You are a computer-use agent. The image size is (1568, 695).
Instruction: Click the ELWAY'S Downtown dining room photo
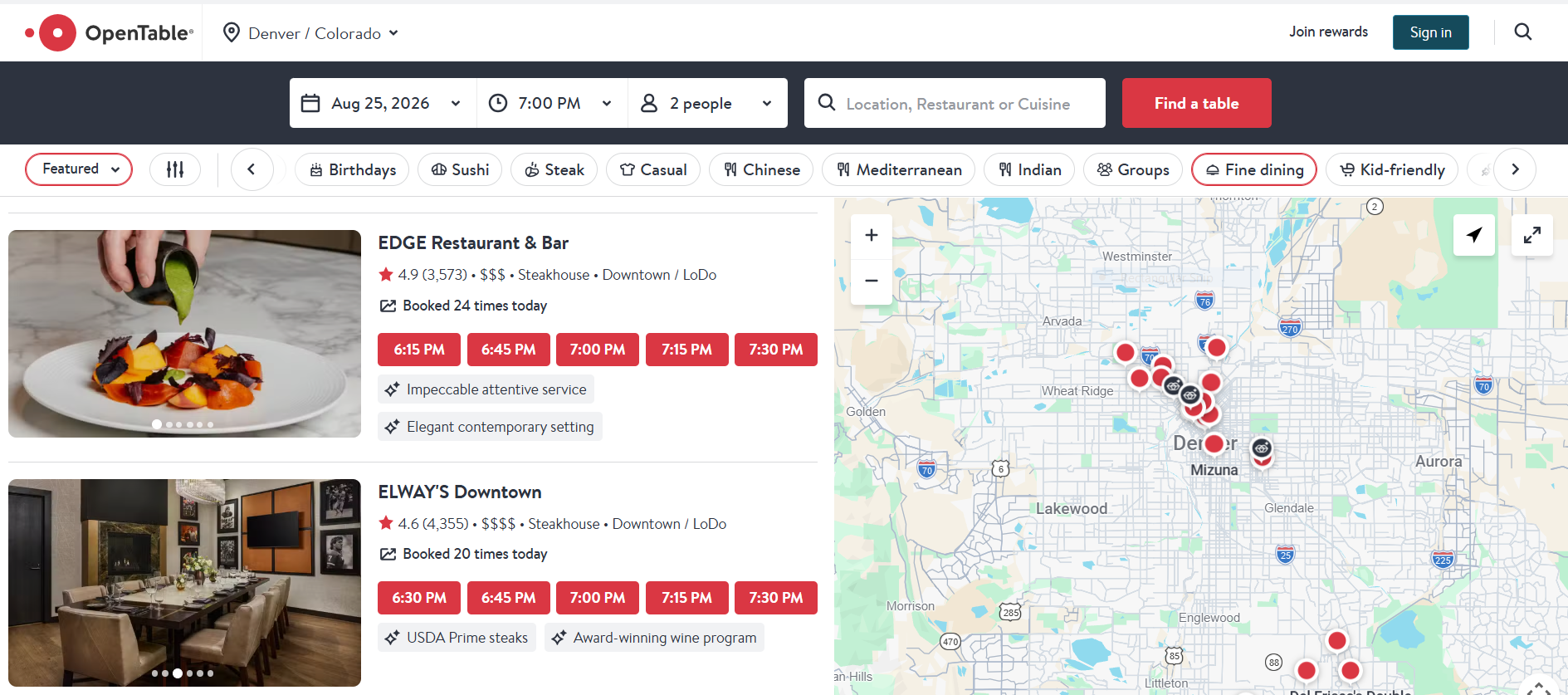pyautogui.click(x=184, y=583)
